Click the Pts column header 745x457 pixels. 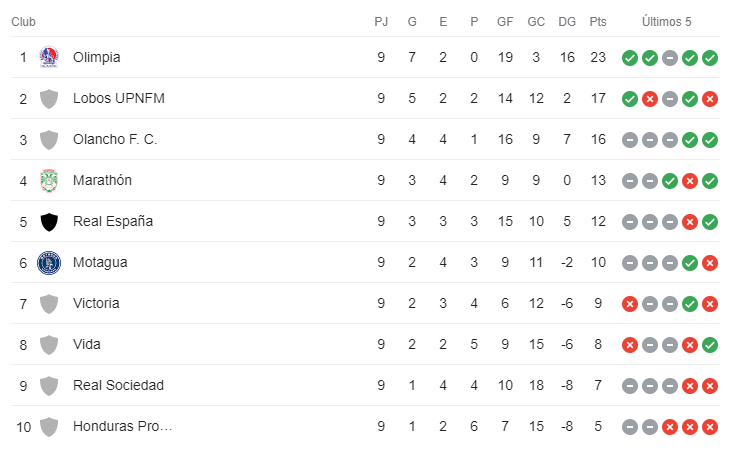click(598, 22)
